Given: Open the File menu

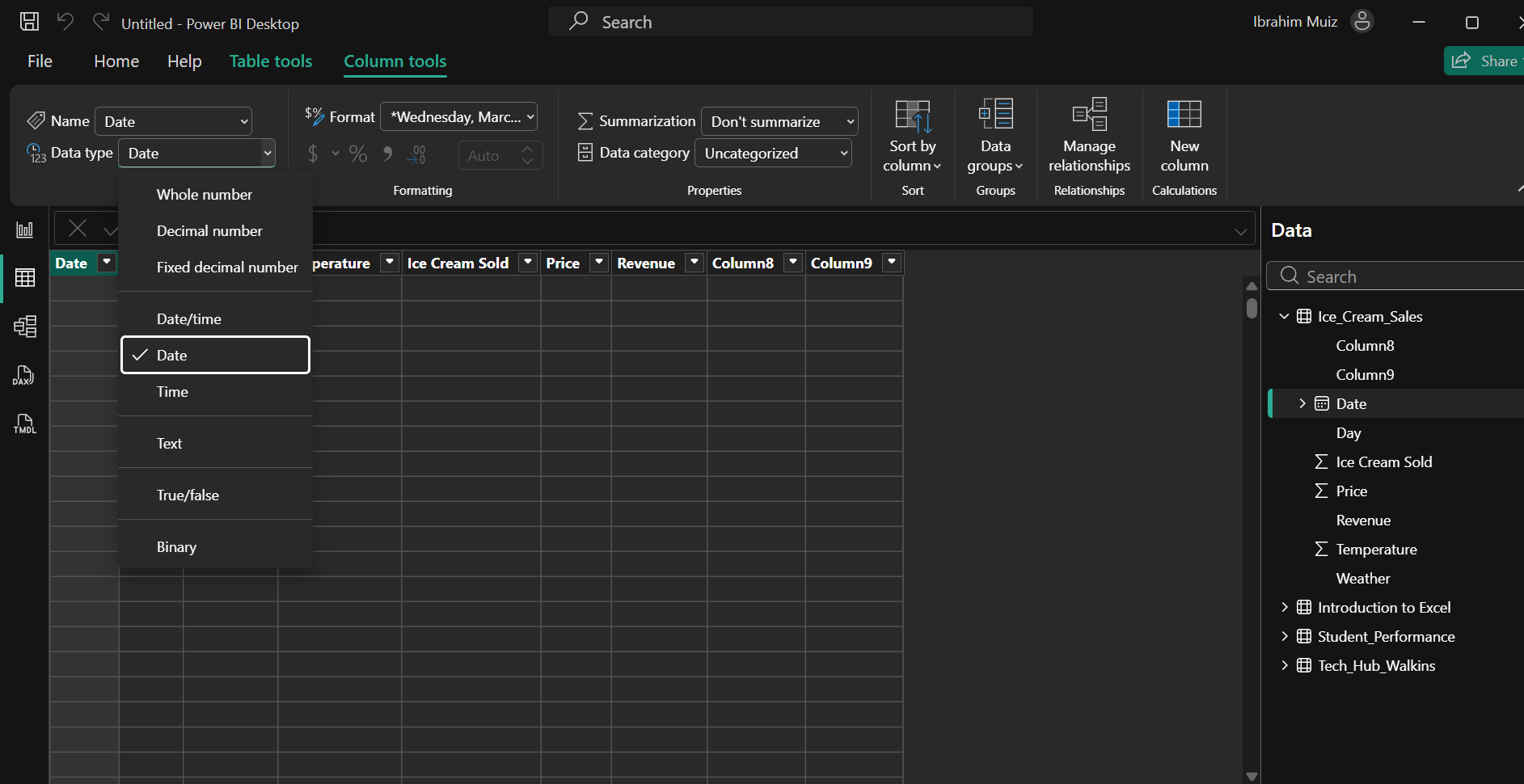Looking at the screenshot, I should pos(40,61).
